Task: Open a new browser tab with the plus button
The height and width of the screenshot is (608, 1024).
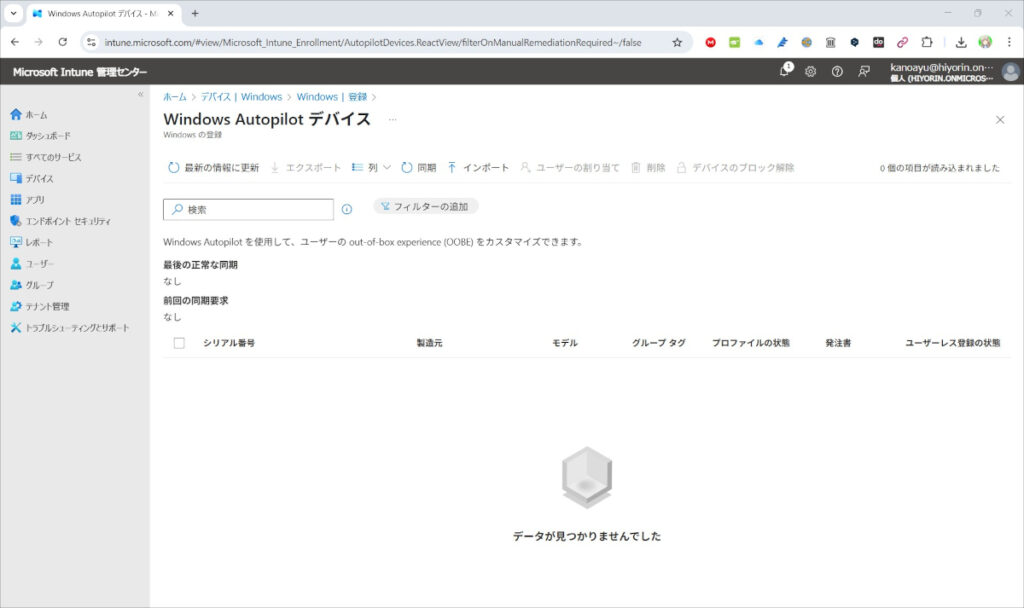Action: pos(195,13)
